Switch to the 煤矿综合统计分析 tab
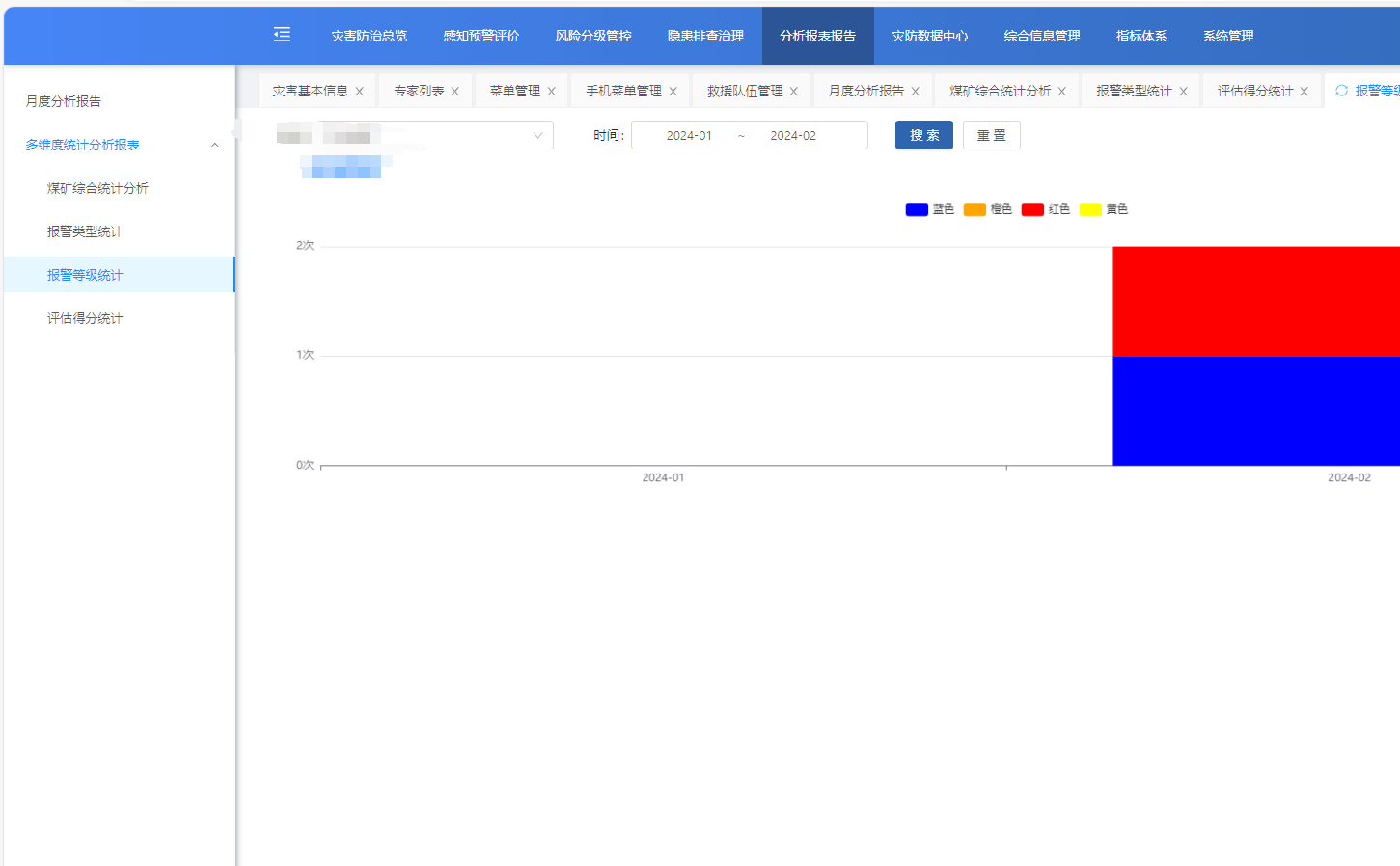 (x=1001, y=91)
